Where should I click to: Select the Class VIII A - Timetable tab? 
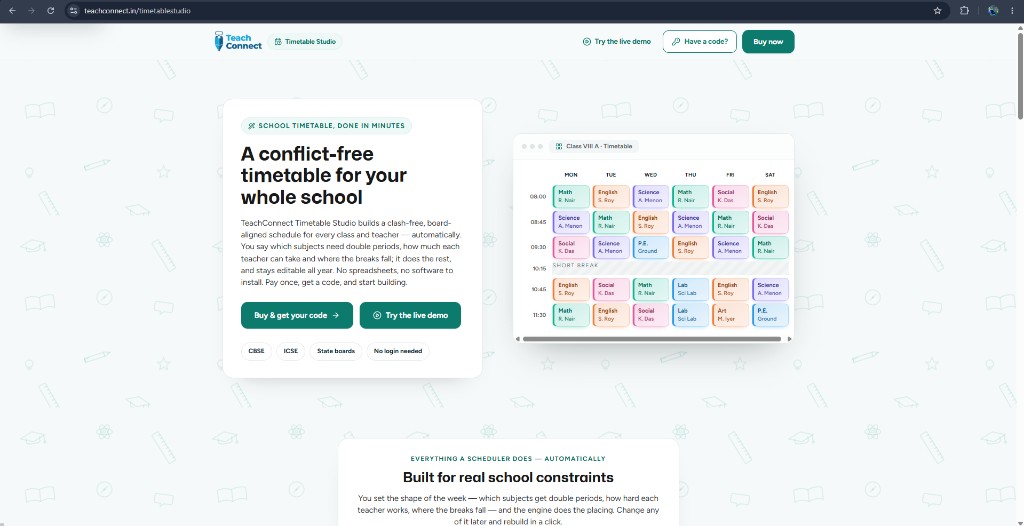pos(594,146)
